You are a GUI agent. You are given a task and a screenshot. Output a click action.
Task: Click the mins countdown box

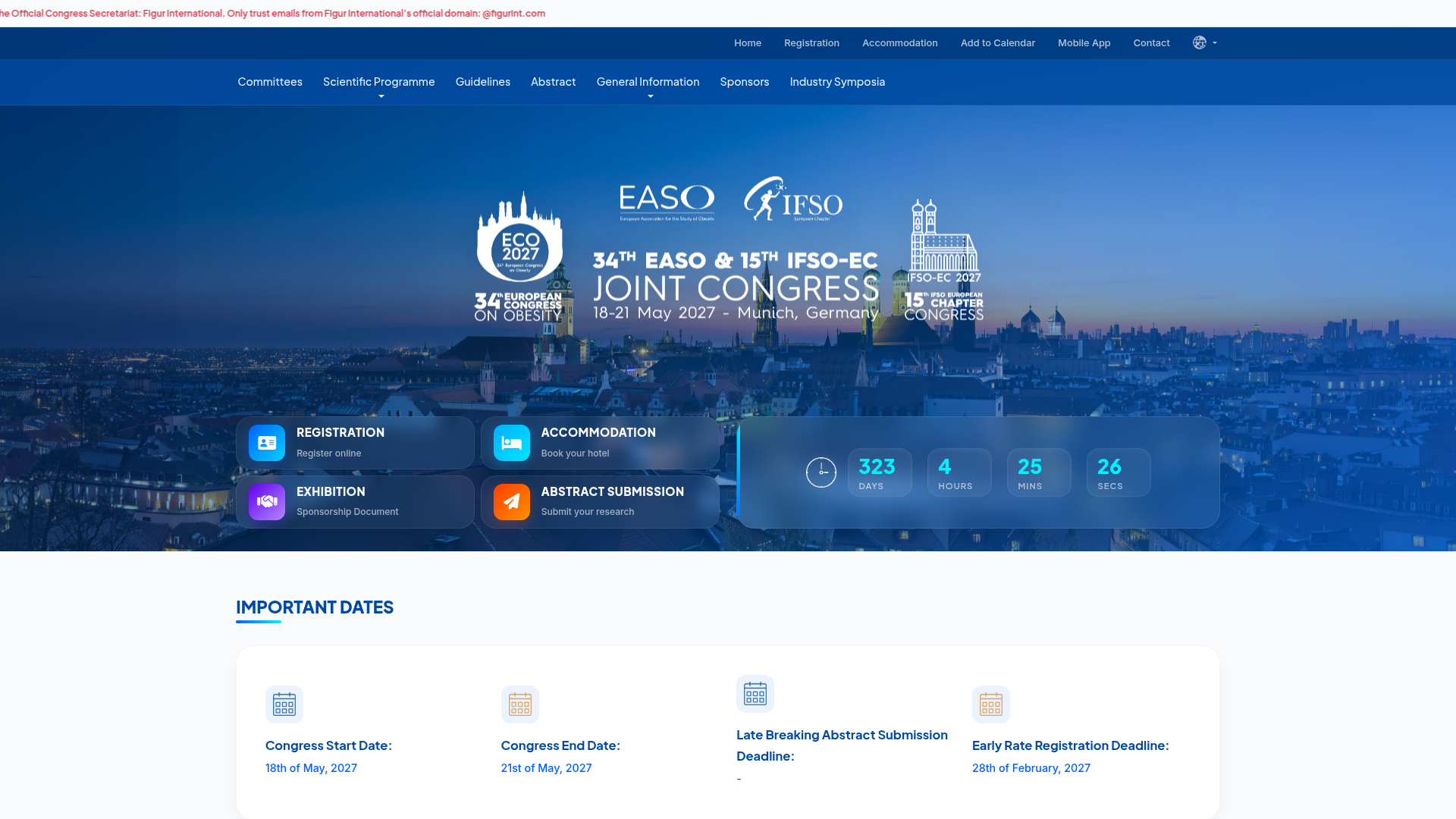(x=1039, y=472)
